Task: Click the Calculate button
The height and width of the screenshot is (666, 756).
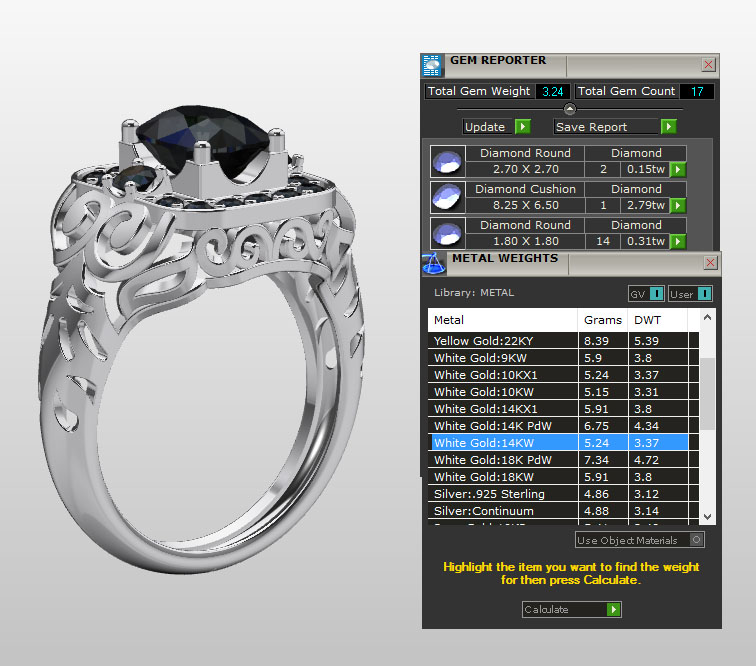Action: (x=572, y=610)
